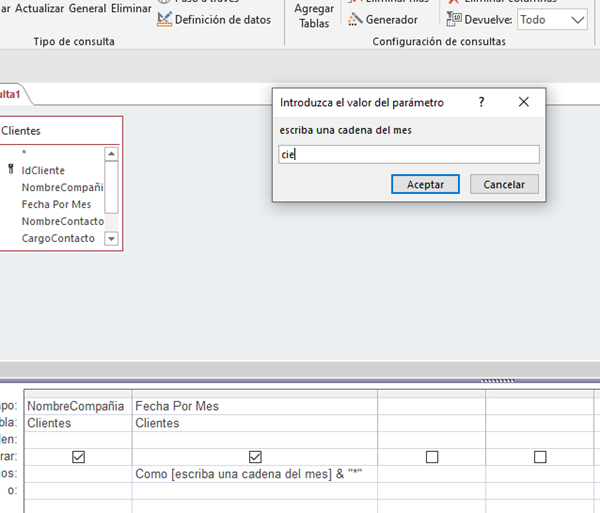Click the Cancelar button

(504, 184)
